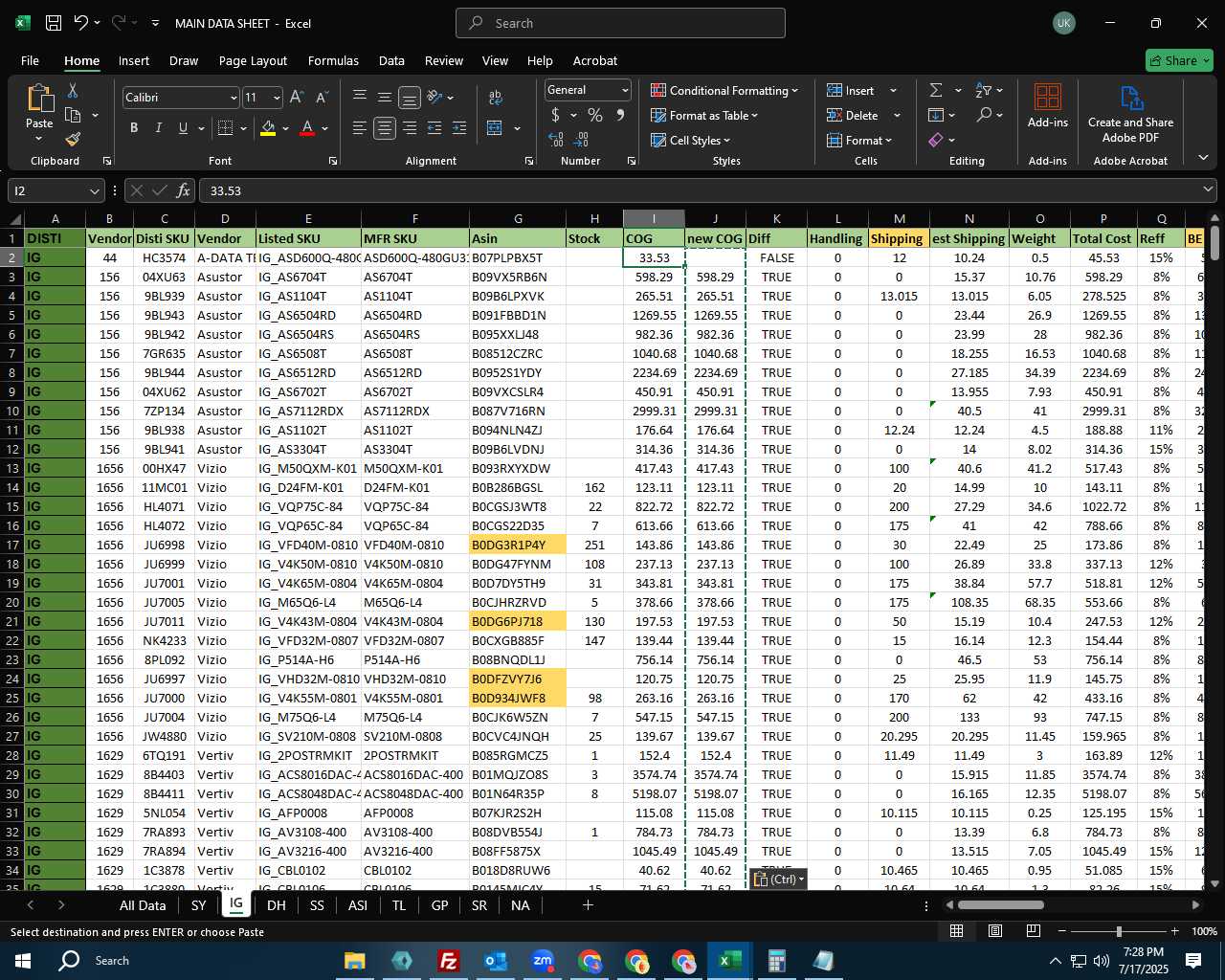1225x980 pixels.
Task: Click the Wrap Text icon
Action: point(496,98)
